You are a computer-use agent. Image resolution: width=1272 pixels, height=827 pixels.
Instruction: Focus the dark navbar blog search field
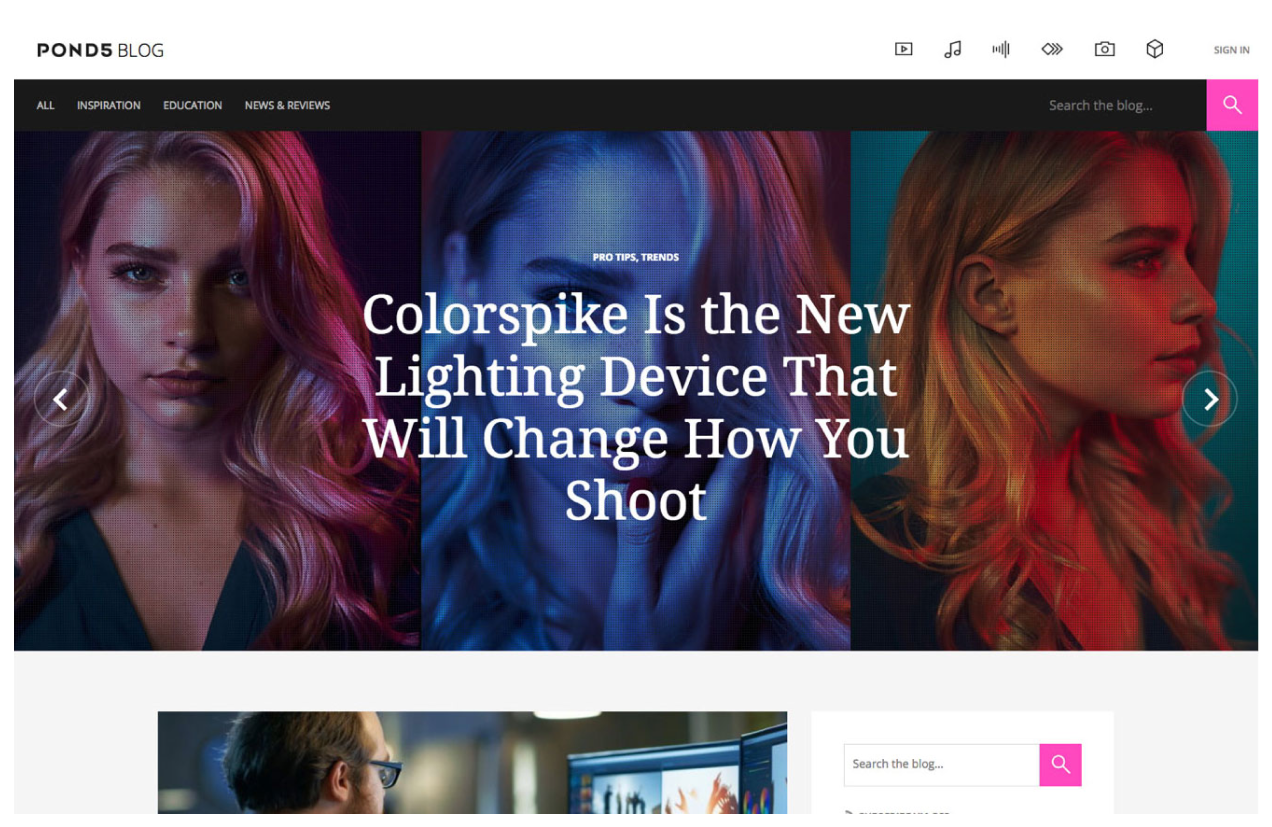[1121, 105]
